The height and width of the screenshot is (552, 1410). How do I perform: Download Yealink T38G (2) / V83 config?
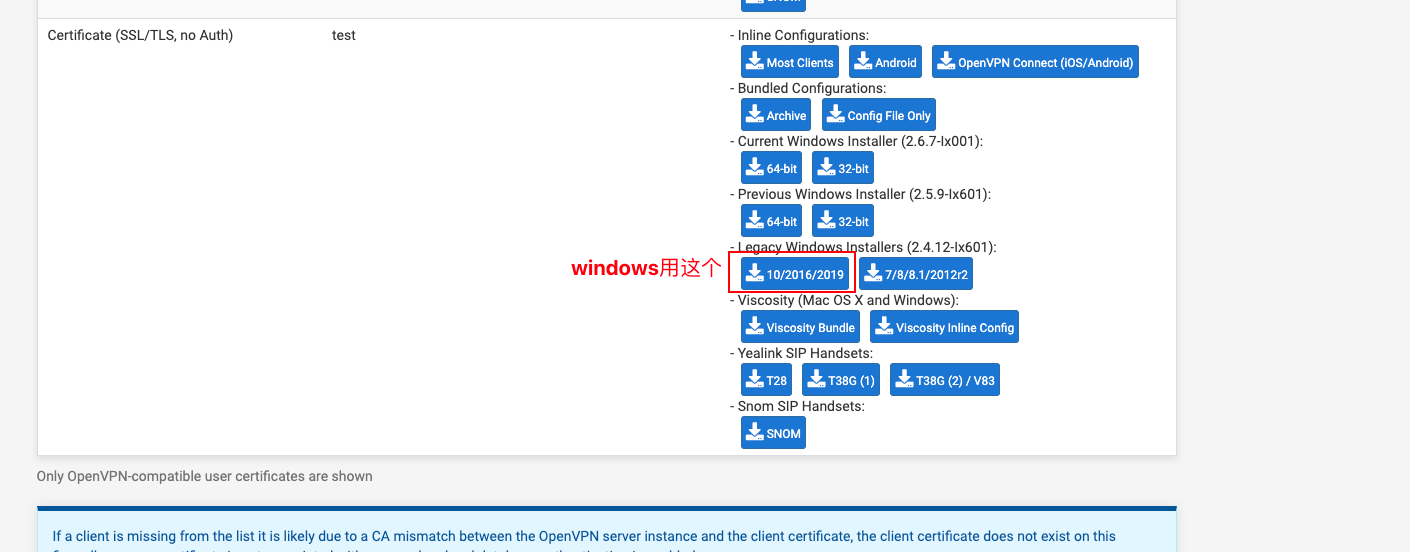point(945,380)
